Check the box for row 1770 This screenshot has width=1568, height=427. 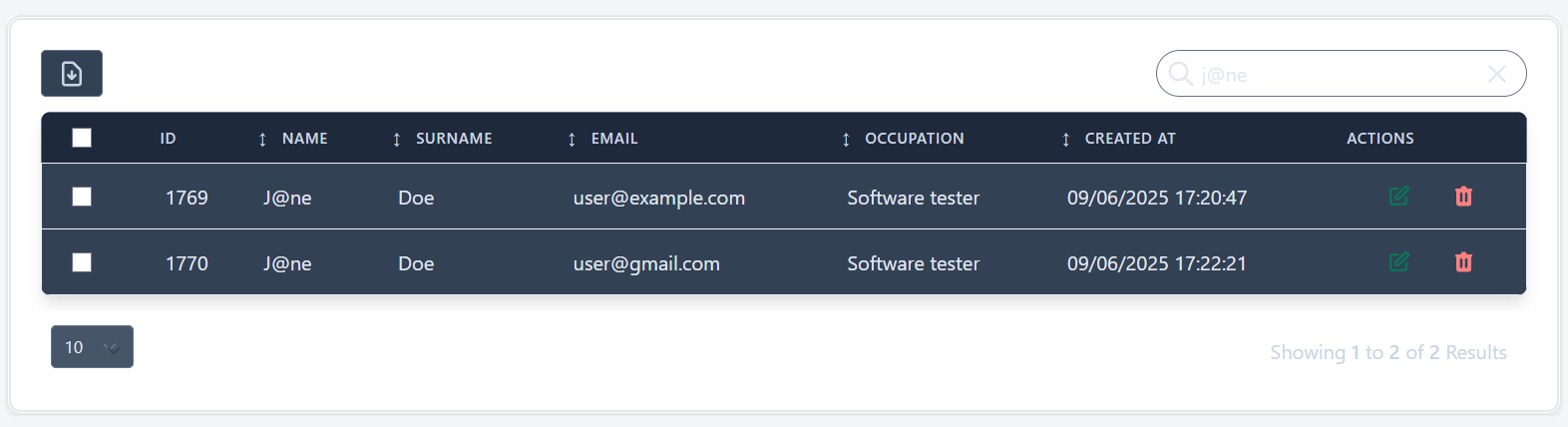(82, 262)
